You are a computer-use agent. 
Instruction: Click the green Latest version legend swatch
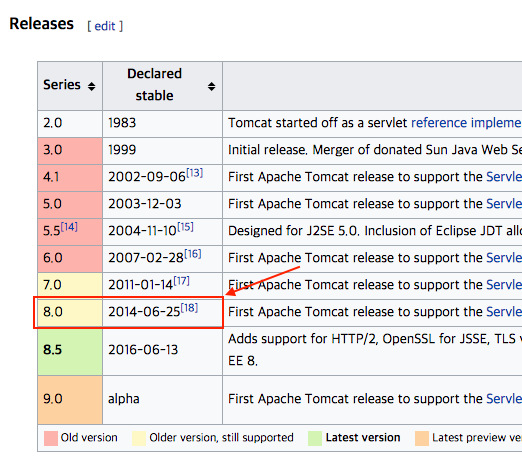315,438
